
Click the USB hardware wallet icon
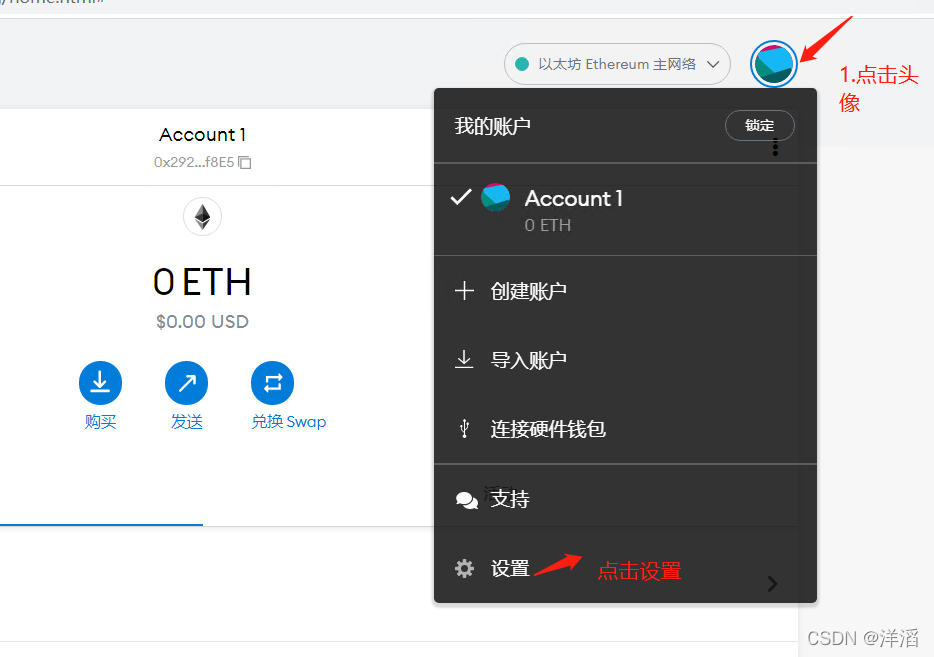[x=465, y=428]
